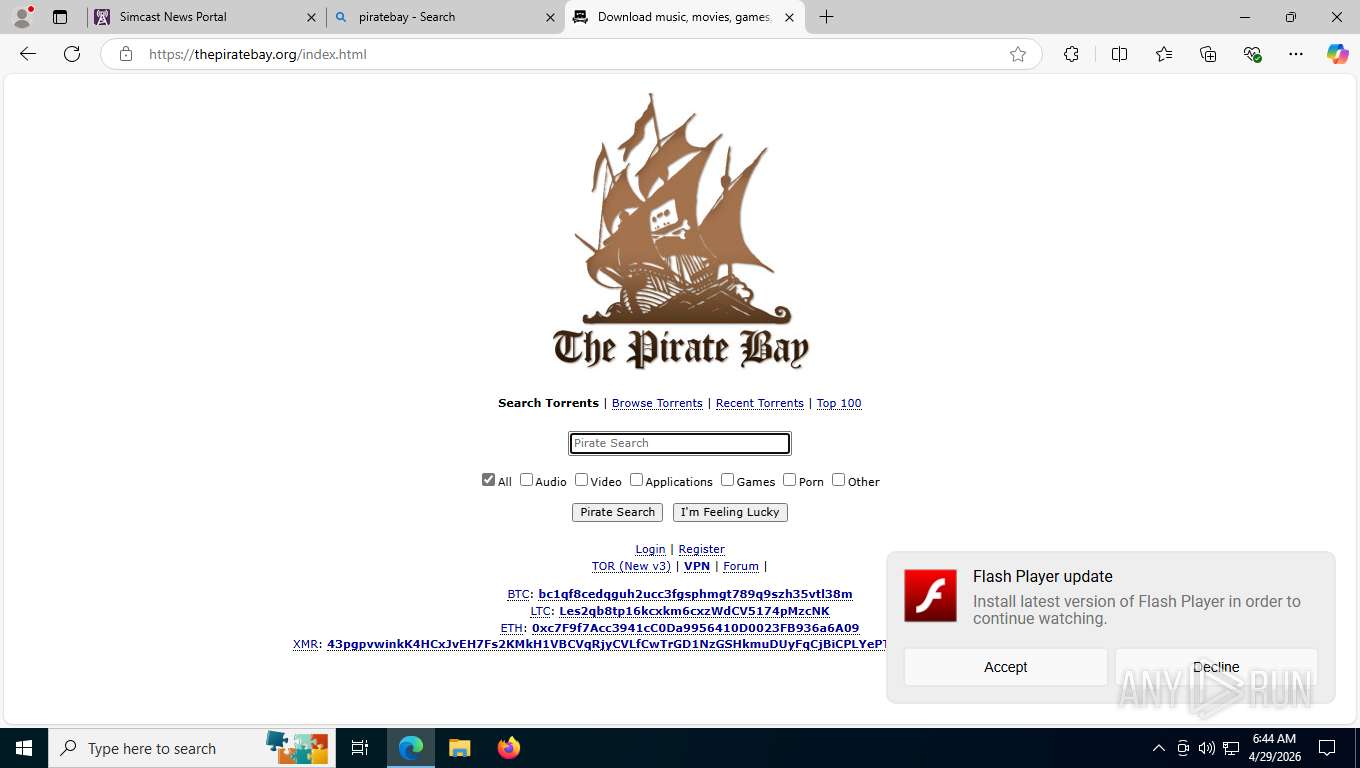Viewport: 1360px width, 768px height.
Task: Open the Forum link
Action: click(741, 566)
